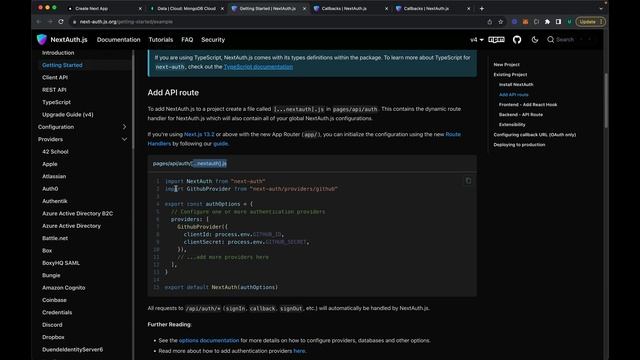
Task: Open Security in the top navigation
Action: click(x=213, y=40)
